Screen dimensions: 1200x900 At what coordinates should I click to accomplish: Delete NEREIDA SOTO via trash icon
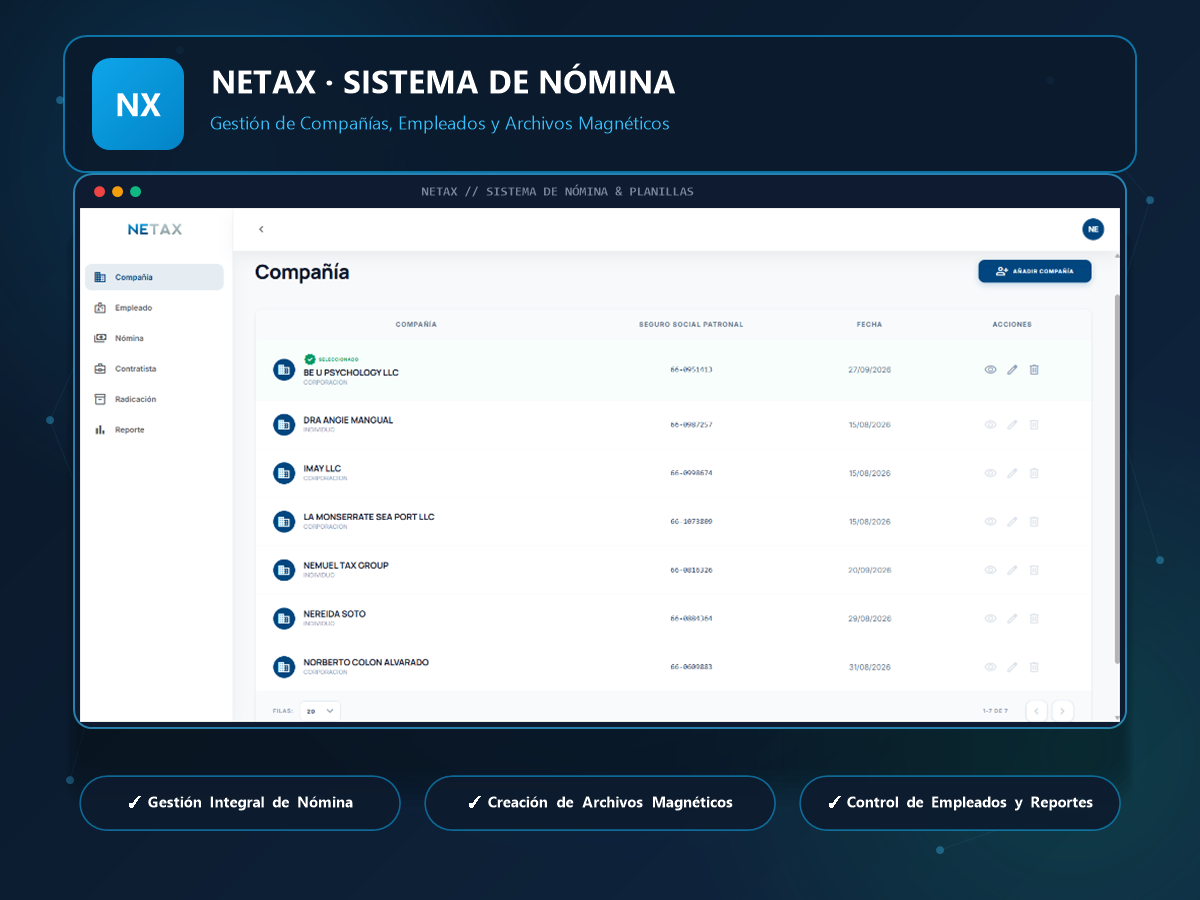pos(1034,619)
